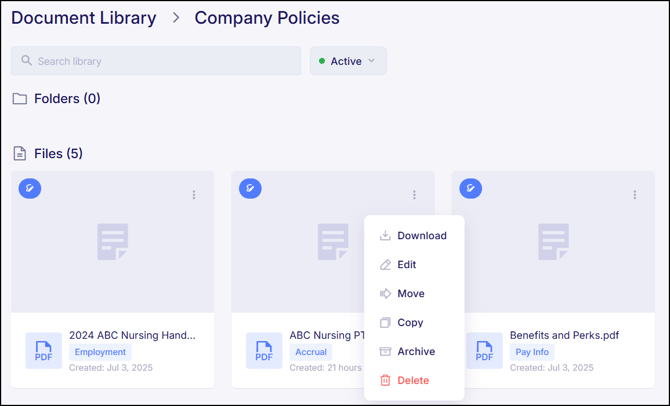
Task: Click the download arrow icon in menu
Action: 385,235
